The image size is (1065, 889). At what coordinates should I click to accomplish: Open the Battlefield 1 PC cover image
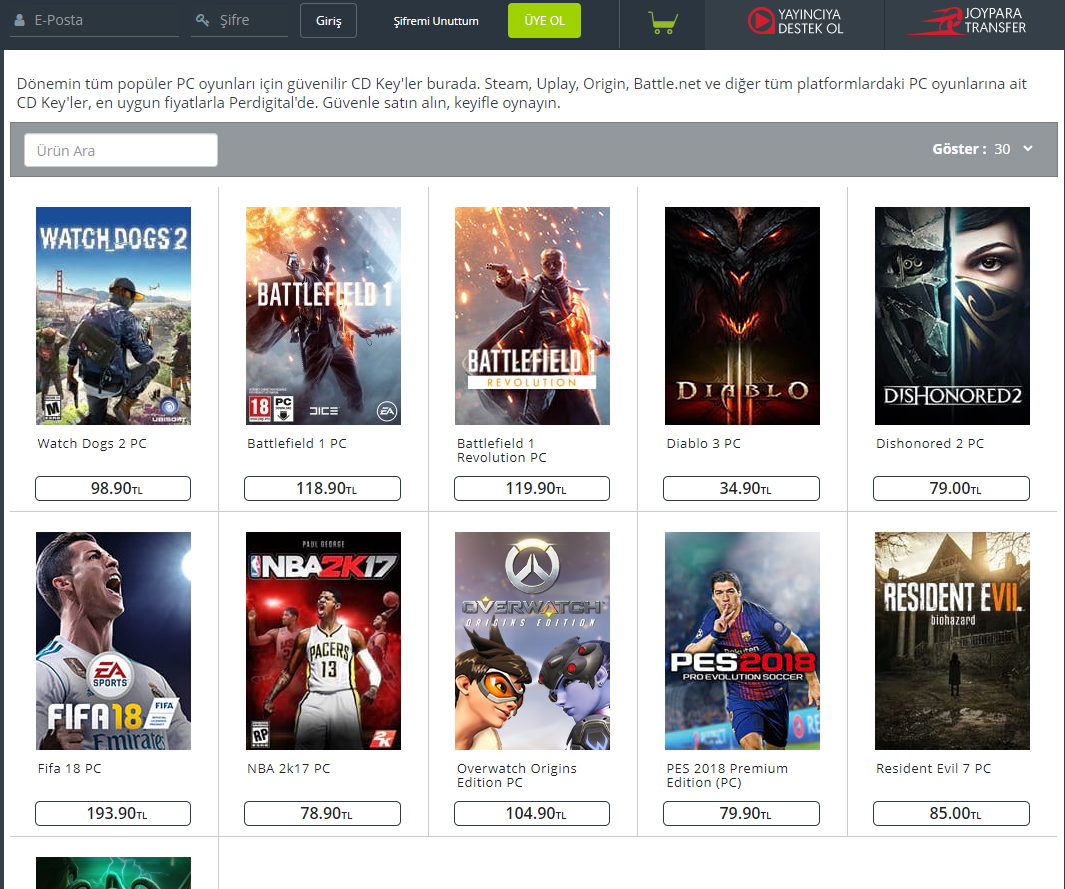tap(323, 316)
